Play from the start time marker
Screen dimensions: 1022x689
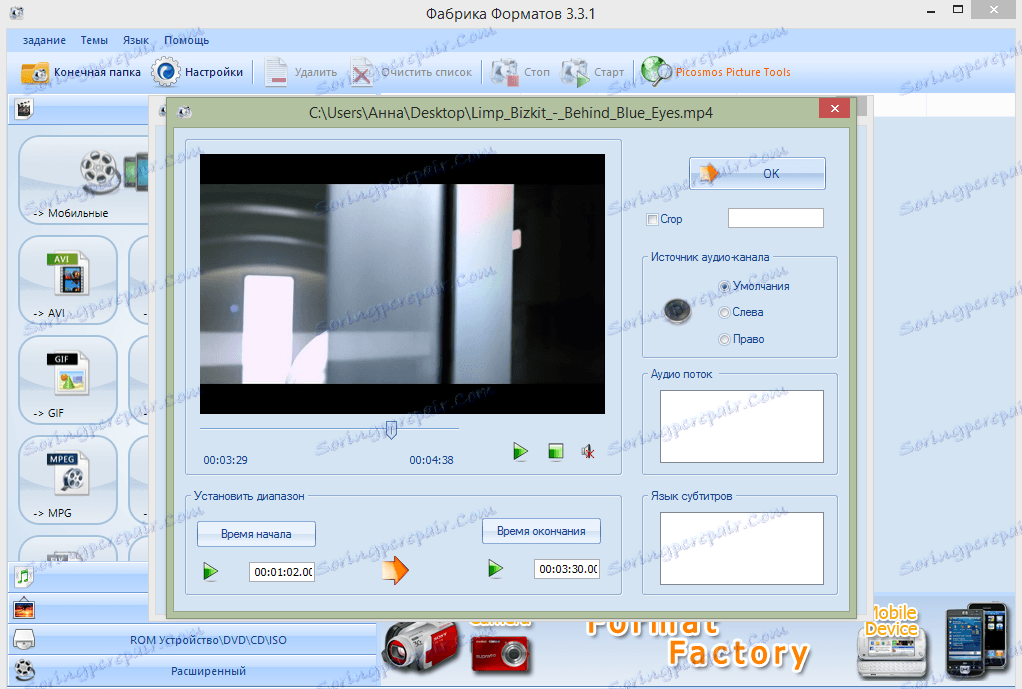point(210,572)
